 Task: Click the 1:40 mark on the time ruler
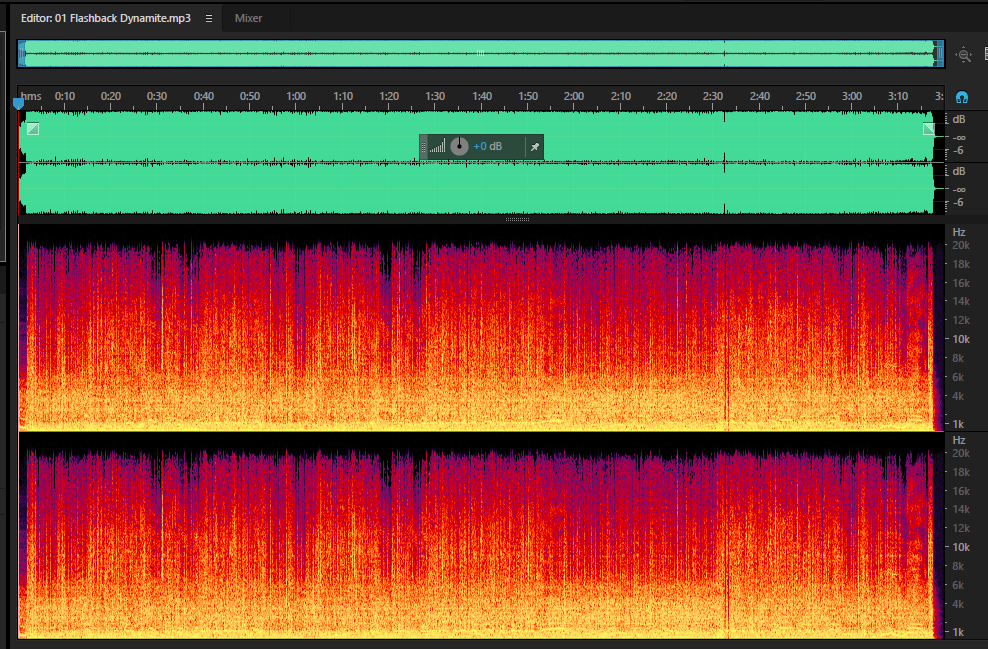tap(482, 96)
